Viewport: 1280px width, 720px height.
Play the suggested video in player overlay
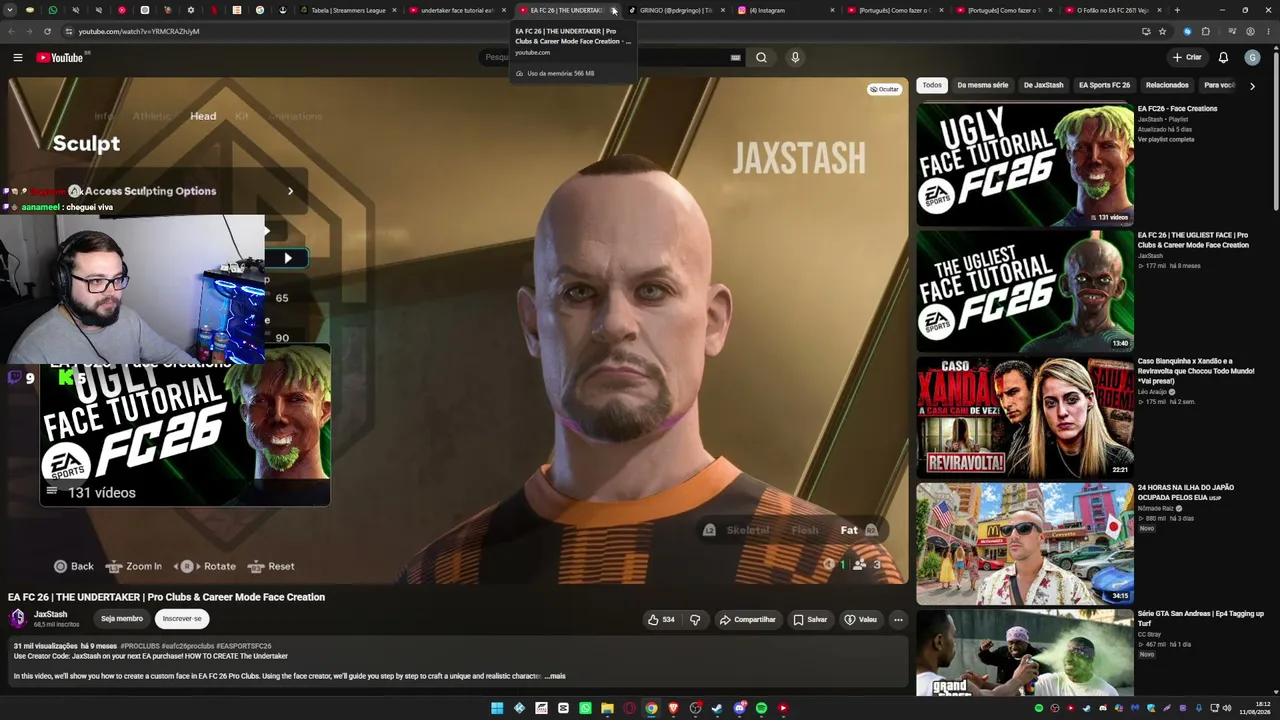point(287,258)
